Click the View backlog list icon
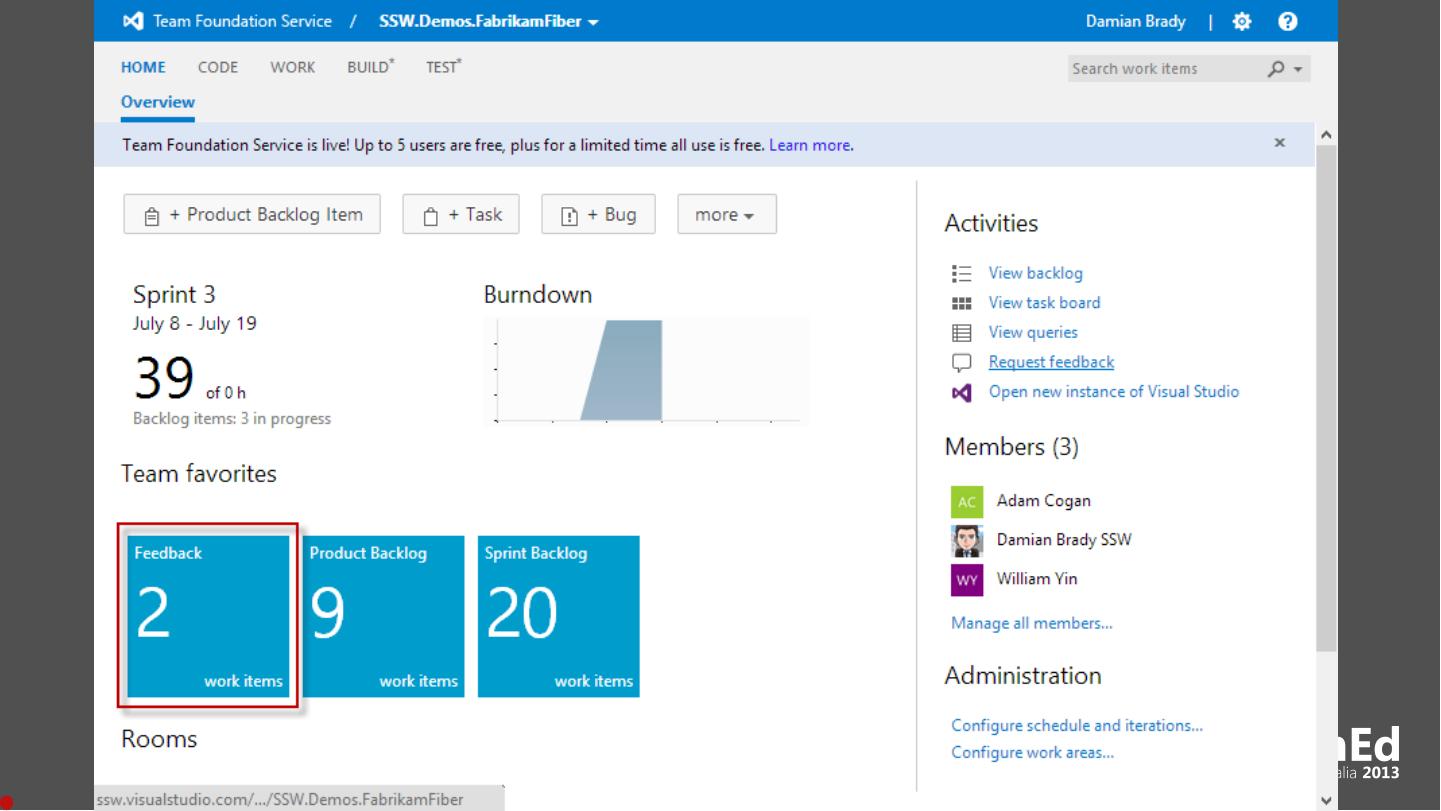1441x811 pixels. (x=961, y=273)
